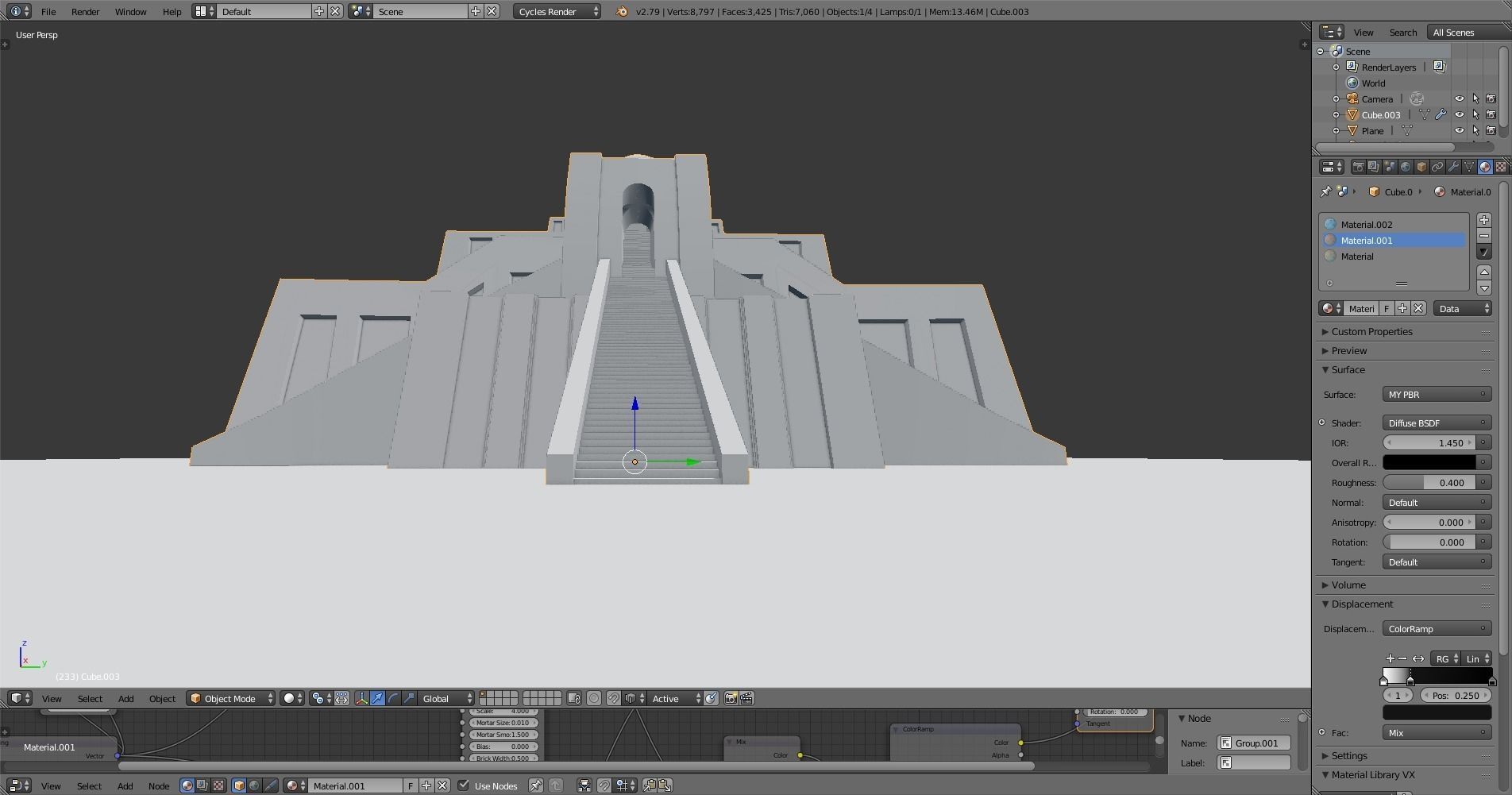Viewport: 1512px width, 795px height.
Task: Open the Diffuse BSDF shader dropdown
Action: 1437,423
